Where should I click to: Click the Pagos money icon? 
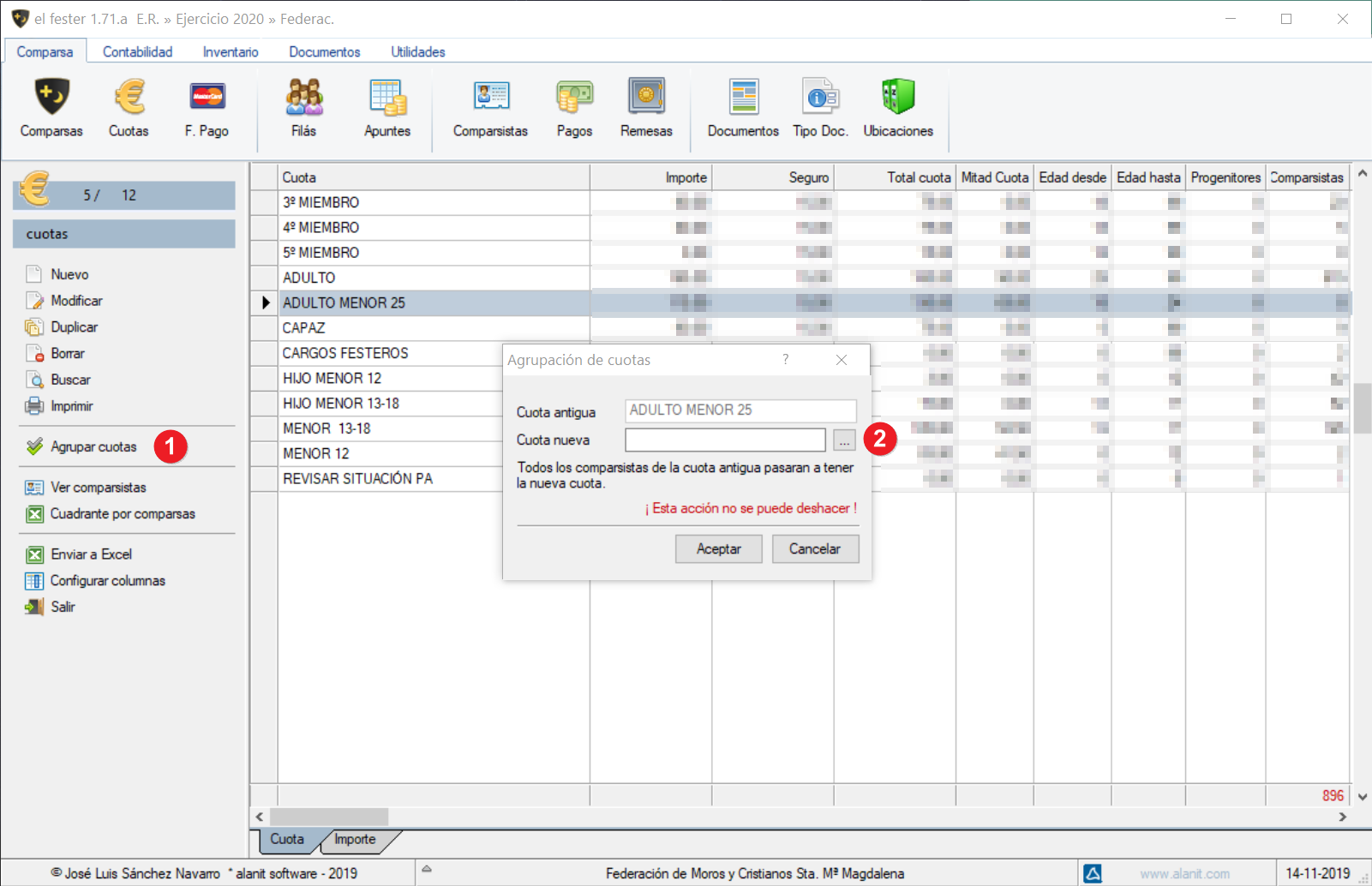coord(574,99)
